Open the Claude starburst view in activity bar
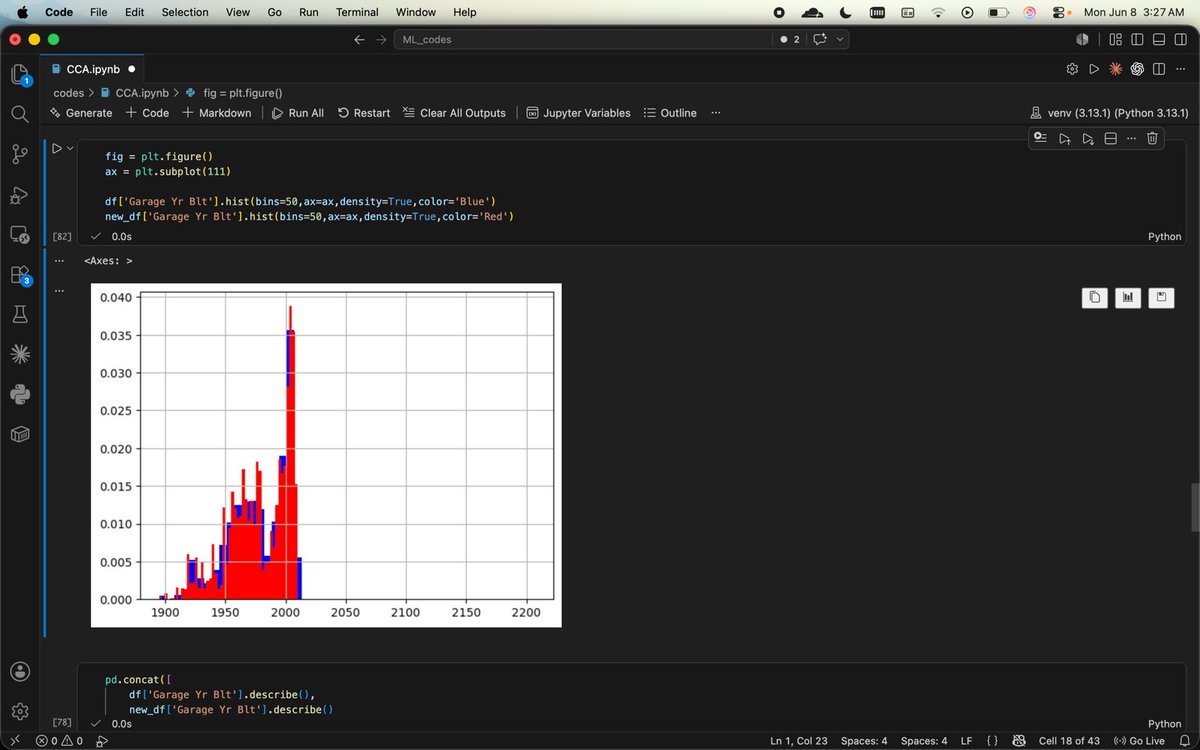 tap(19, 354)
